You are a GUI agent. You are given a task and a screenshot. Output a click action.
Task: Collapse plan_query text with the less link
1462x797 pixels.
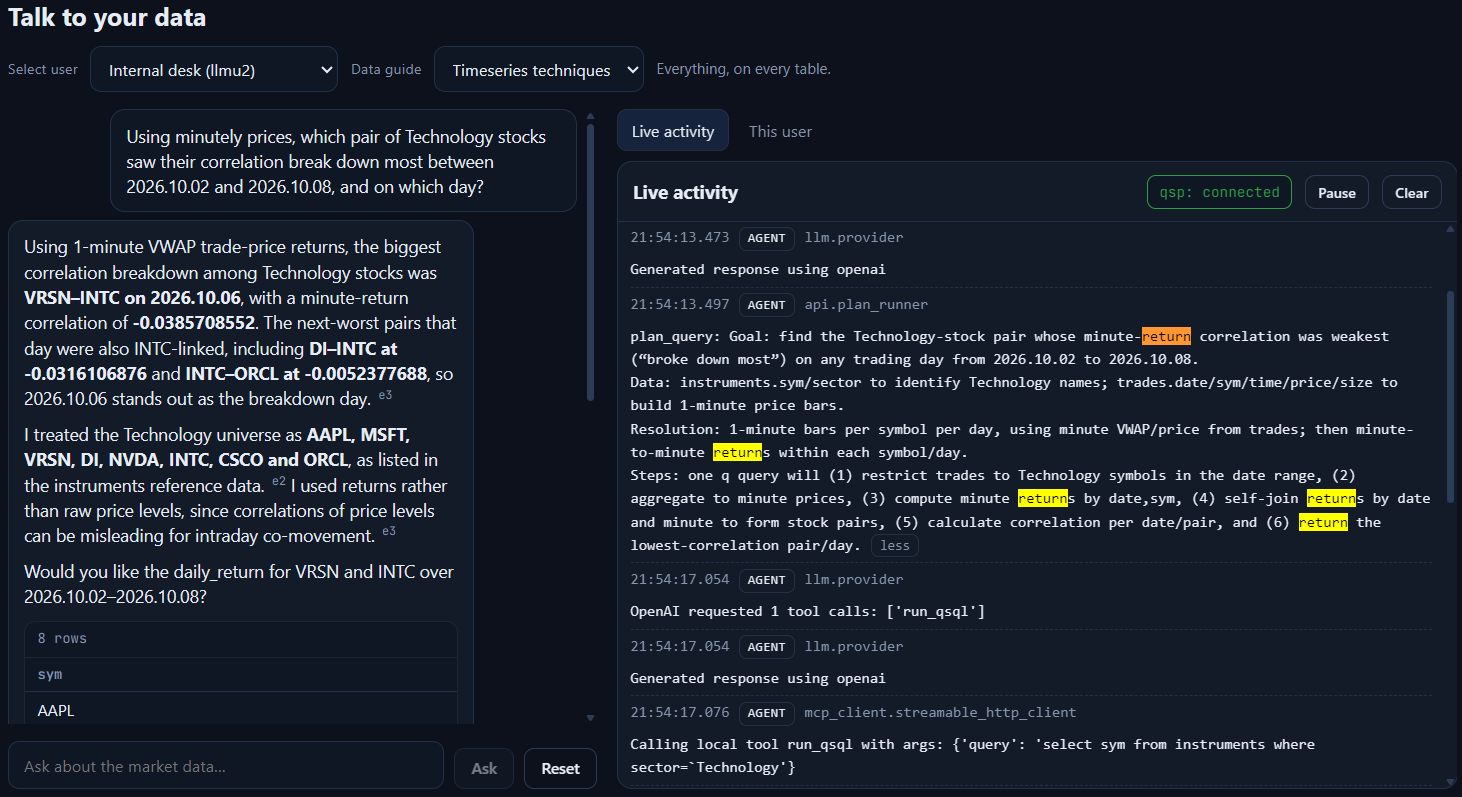[895, 546]
